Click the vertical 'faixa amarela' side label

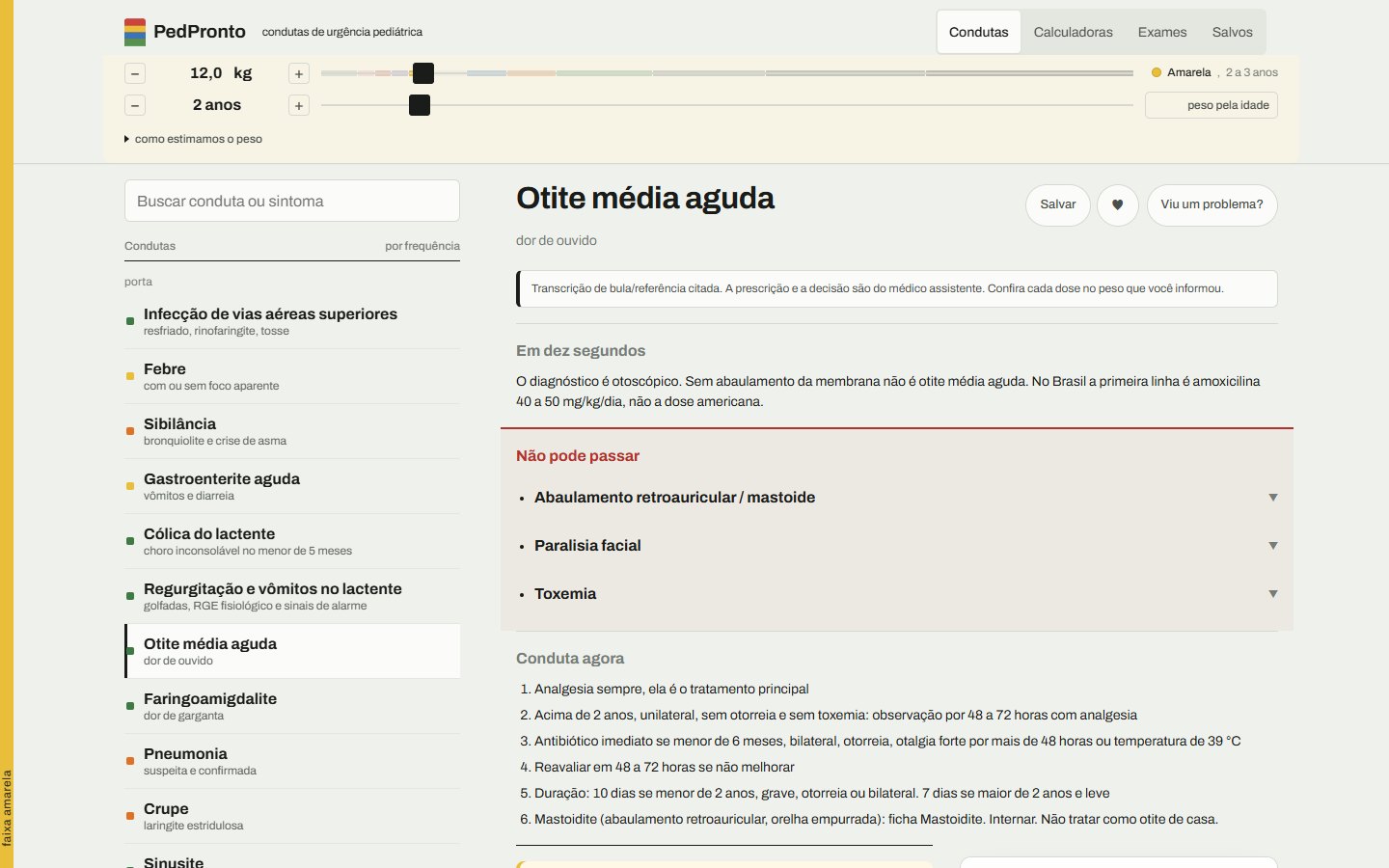point(7,807)
